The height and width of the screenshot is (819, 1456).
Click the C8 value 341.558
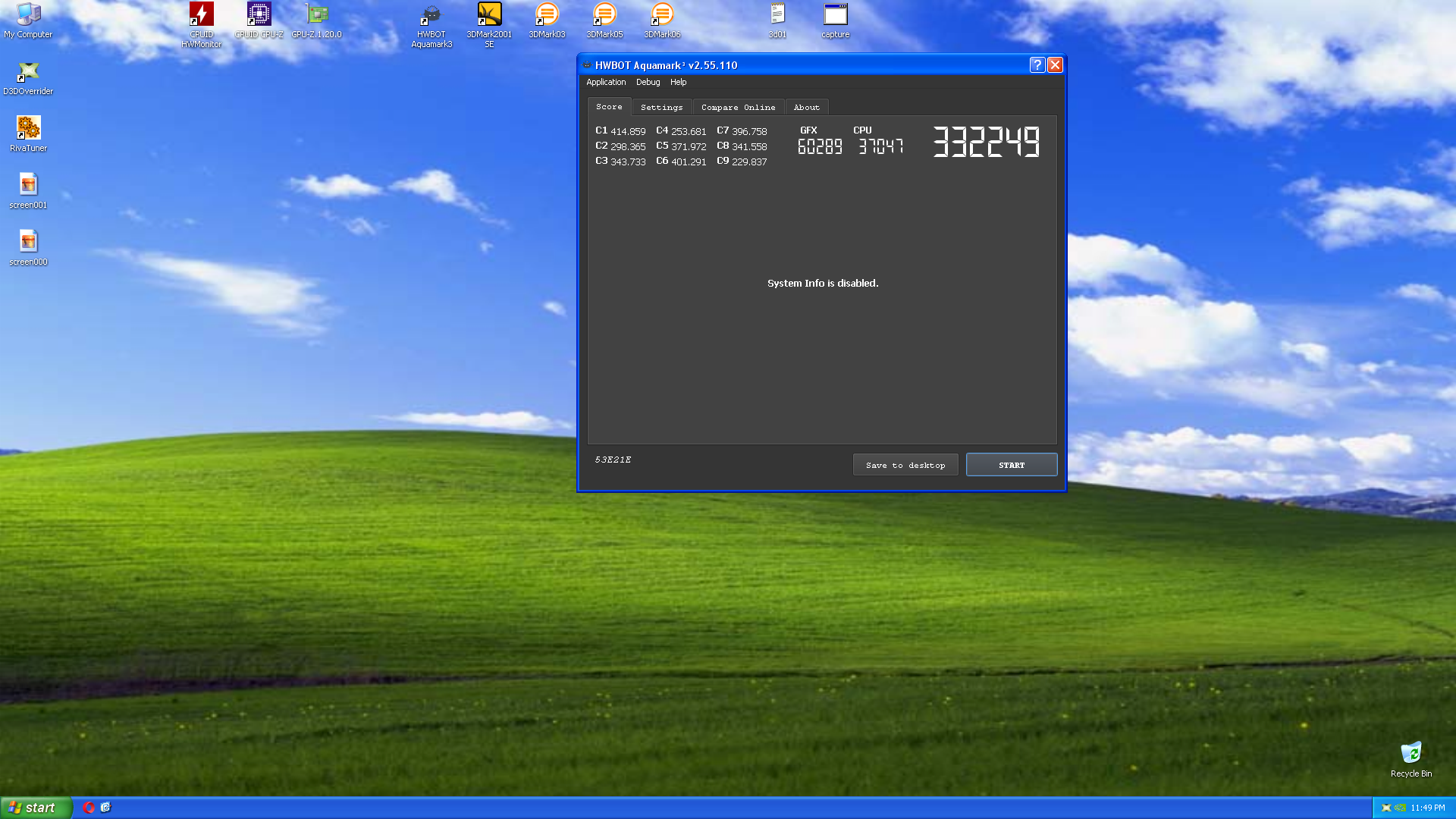tap(749, 146)
